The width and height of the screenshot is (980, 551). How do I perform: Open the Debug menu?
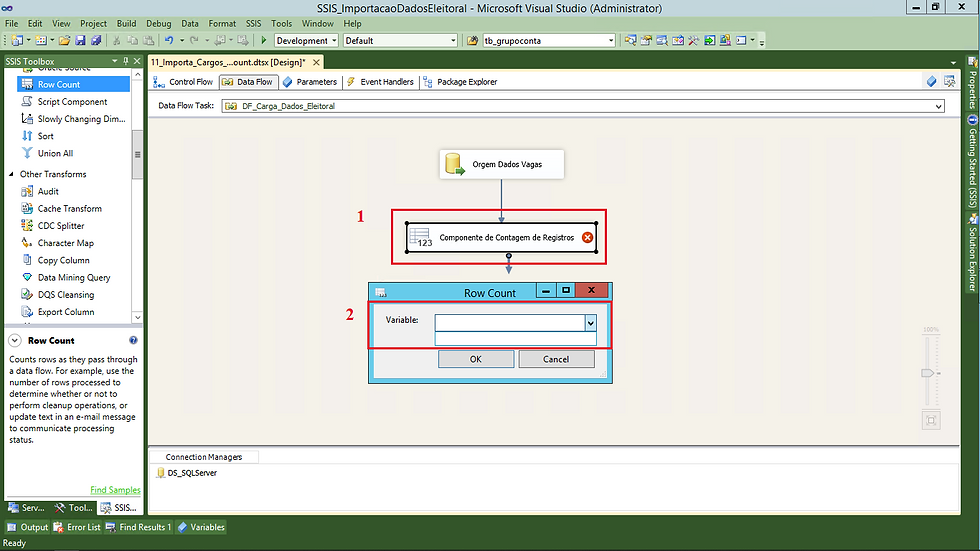(x=159, y=24)
